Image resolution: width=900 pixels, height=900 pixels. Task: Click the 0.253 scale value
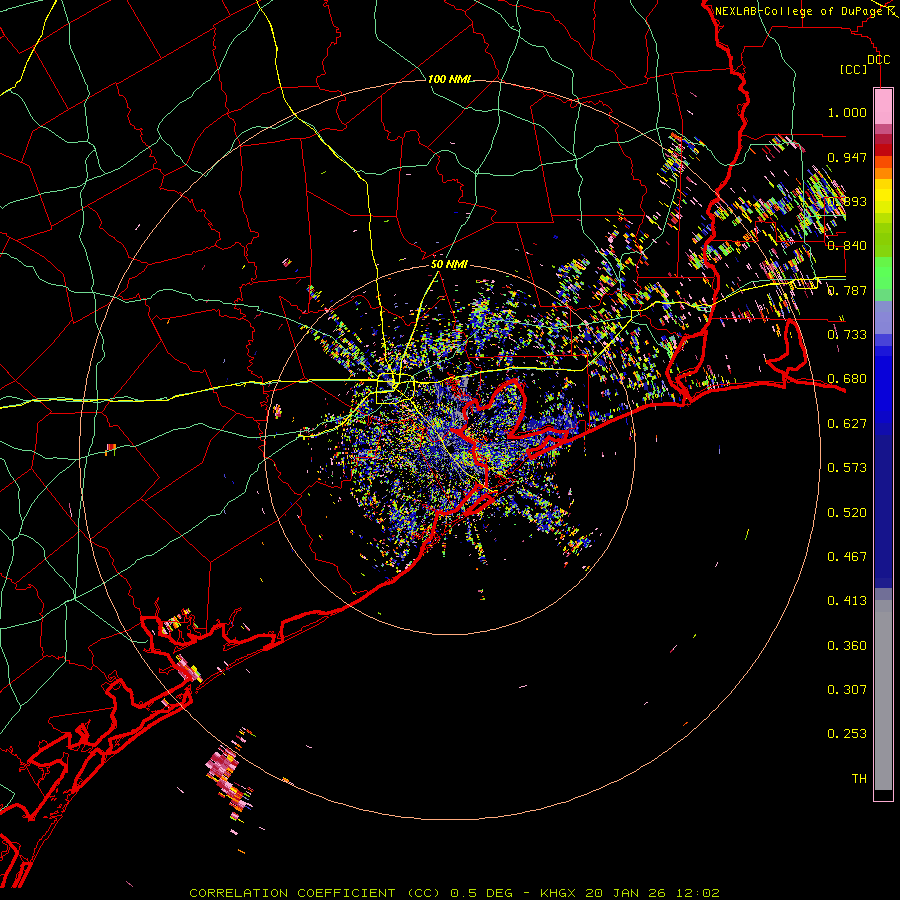click(847, 734)
